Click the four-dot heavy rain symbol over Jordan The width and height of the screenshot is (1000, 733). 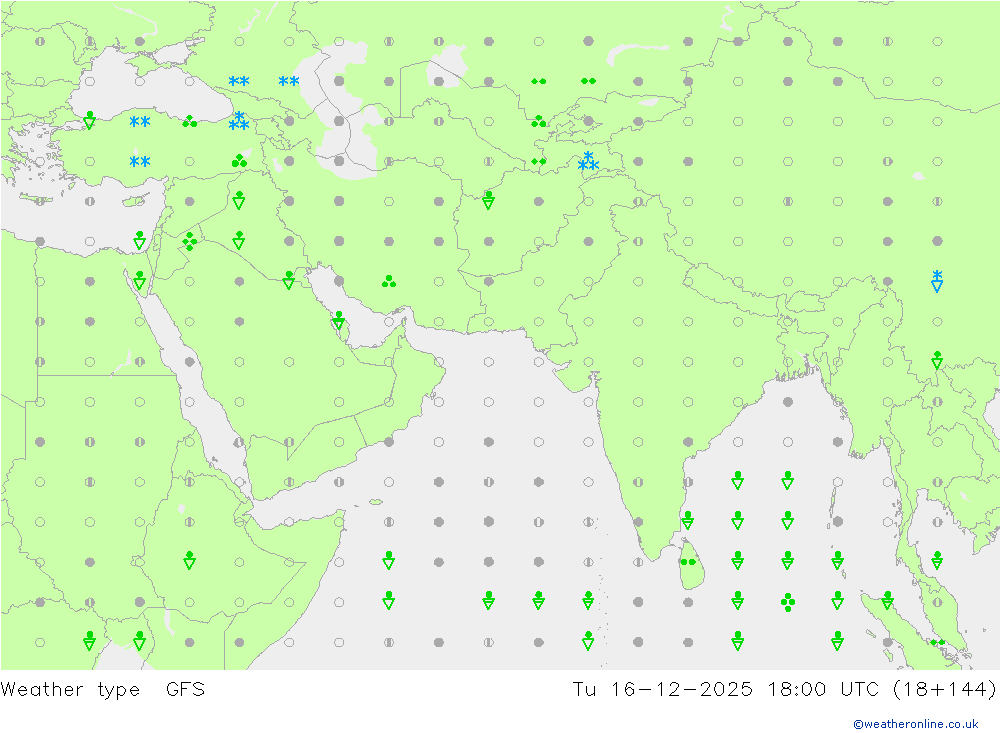[189, 241]
